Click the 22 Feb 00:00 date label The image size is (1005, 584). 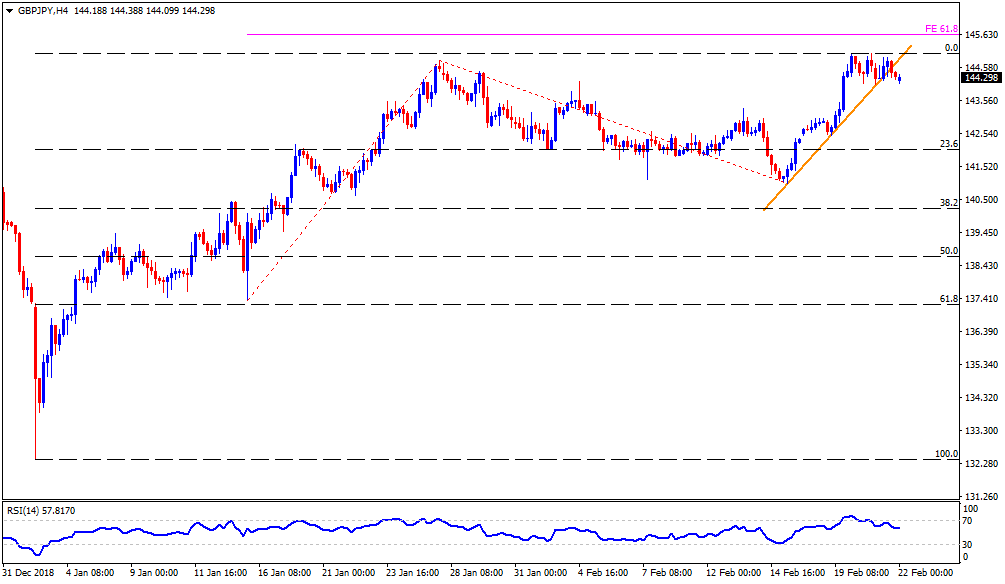pos(926,574)
